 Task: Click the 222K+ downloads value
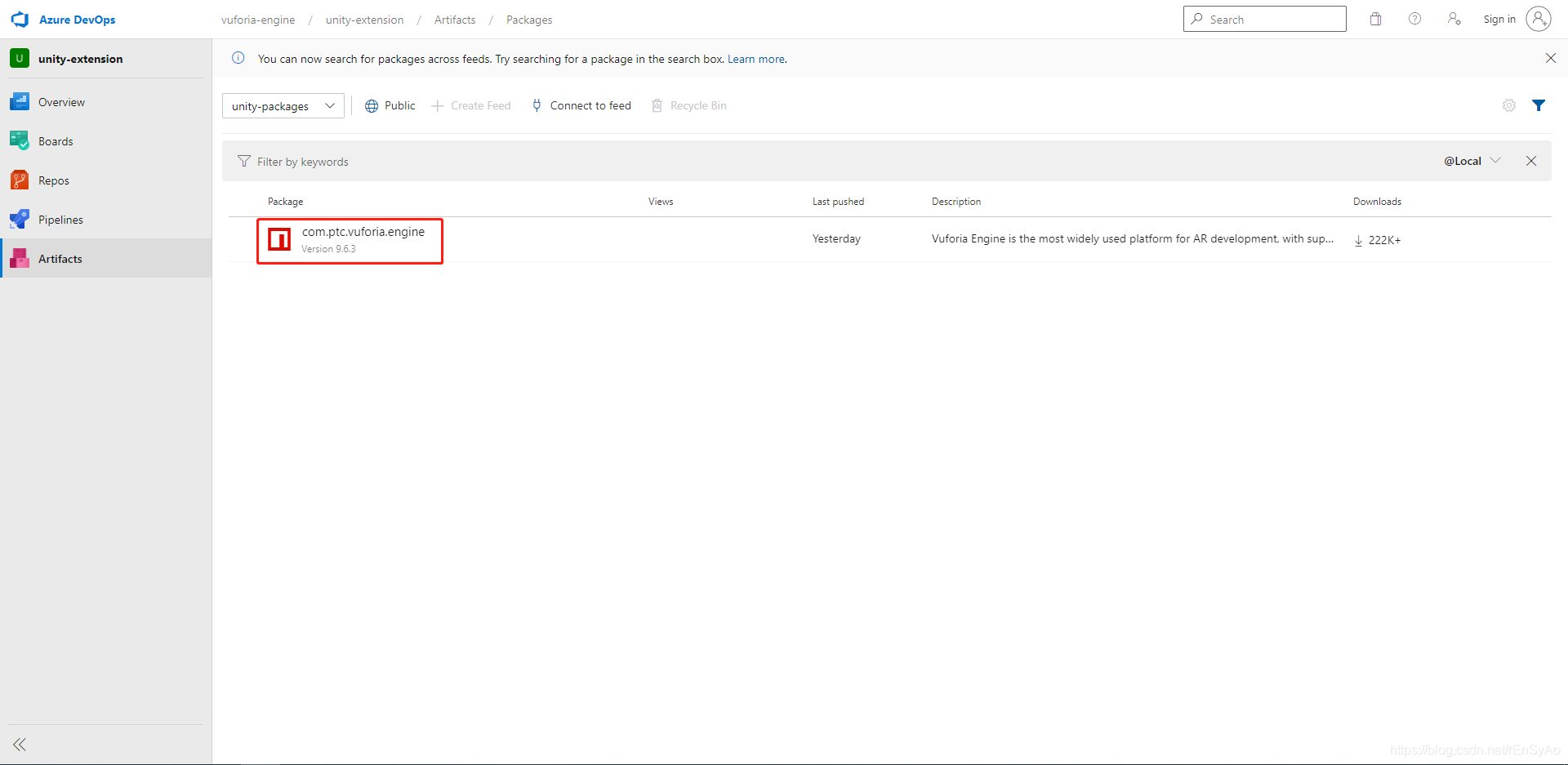1377,240
